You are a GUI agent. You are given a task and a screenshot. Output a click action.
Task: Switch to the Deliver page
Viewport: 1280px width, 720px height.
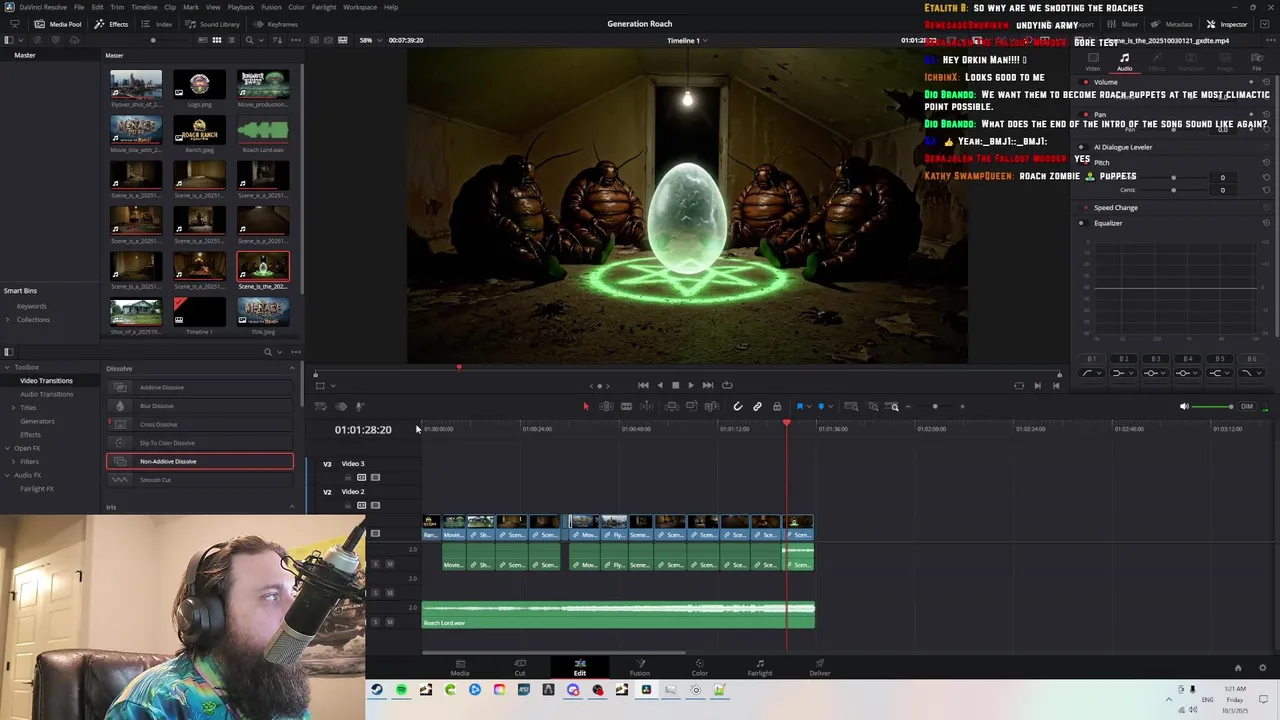tap(820, 666)
